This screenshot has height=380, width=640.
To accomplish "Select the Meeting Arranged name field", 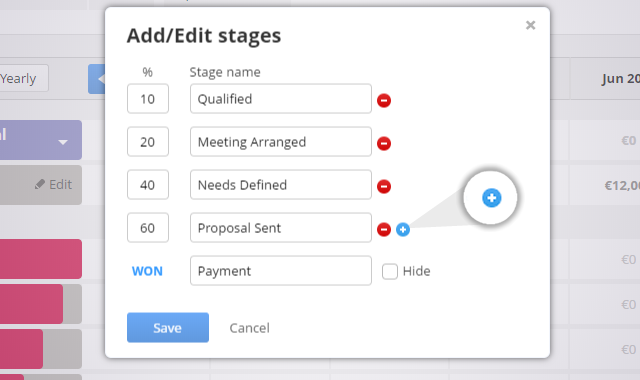I will (281, 142).
